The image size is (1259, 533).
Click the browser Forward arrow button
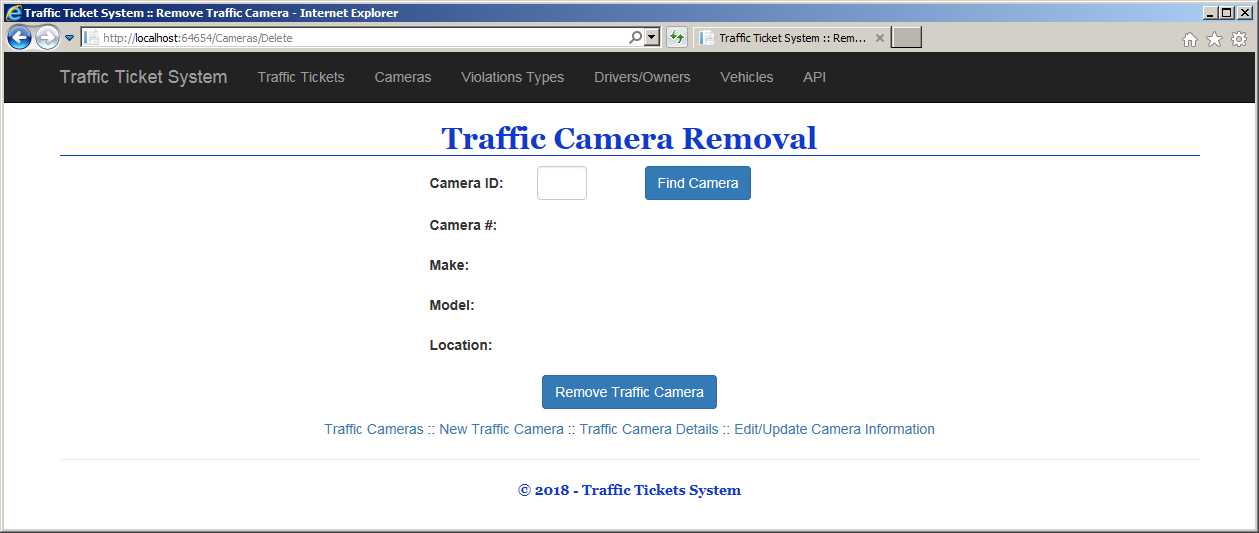coord(47,38)
